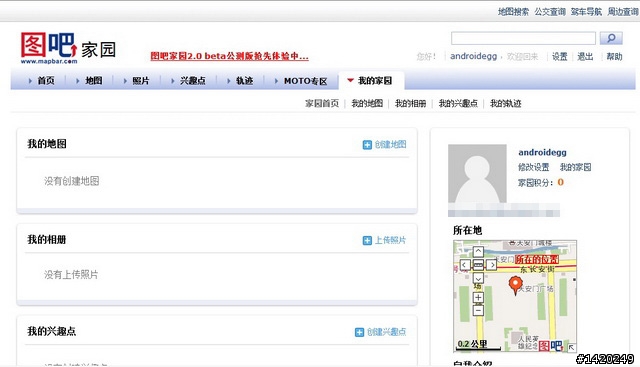Click the 我的相册 section heading
This screenshot has height=367, width=640.
[47, 240]
